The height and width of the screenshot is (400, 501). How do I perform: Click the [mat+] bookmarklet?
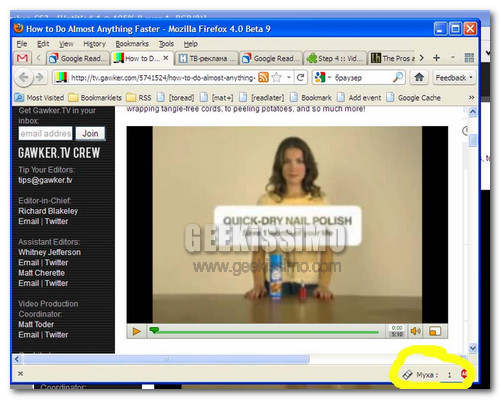point(217,98)
